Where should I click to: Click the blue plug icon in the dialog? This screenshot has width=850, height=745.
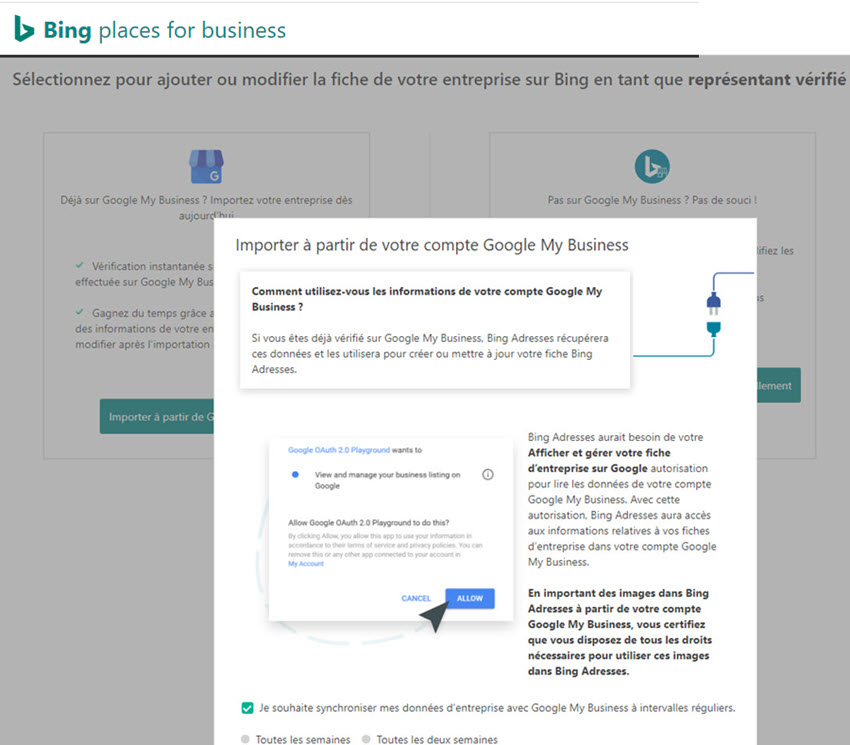click(713, 303)
